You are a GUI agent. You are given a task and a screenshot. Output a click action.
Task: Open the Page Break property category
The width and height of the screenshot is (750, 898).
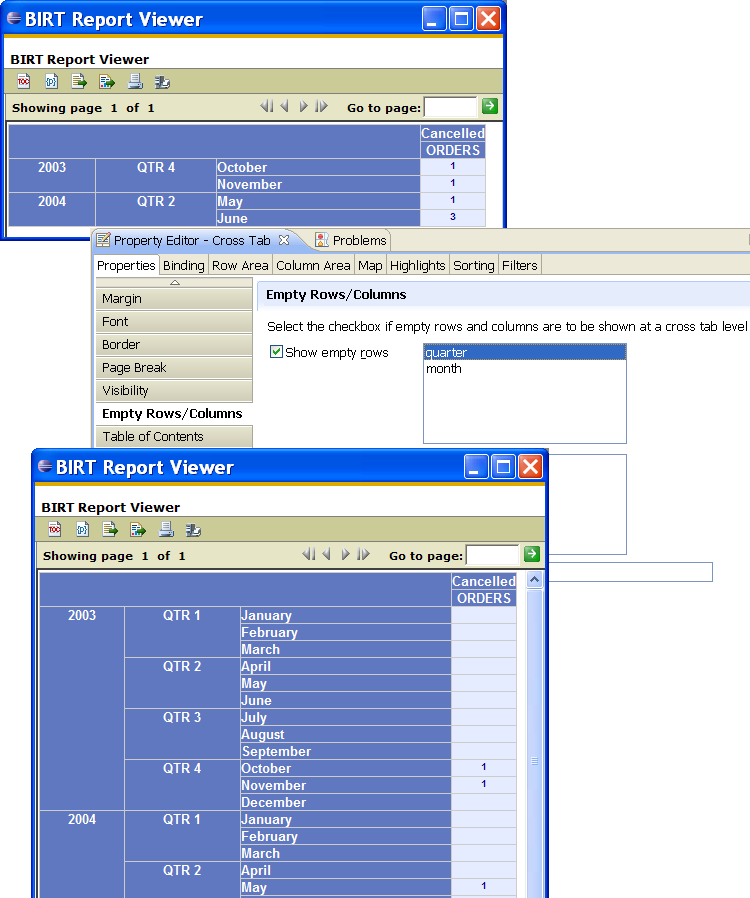(x=174, y=367)
